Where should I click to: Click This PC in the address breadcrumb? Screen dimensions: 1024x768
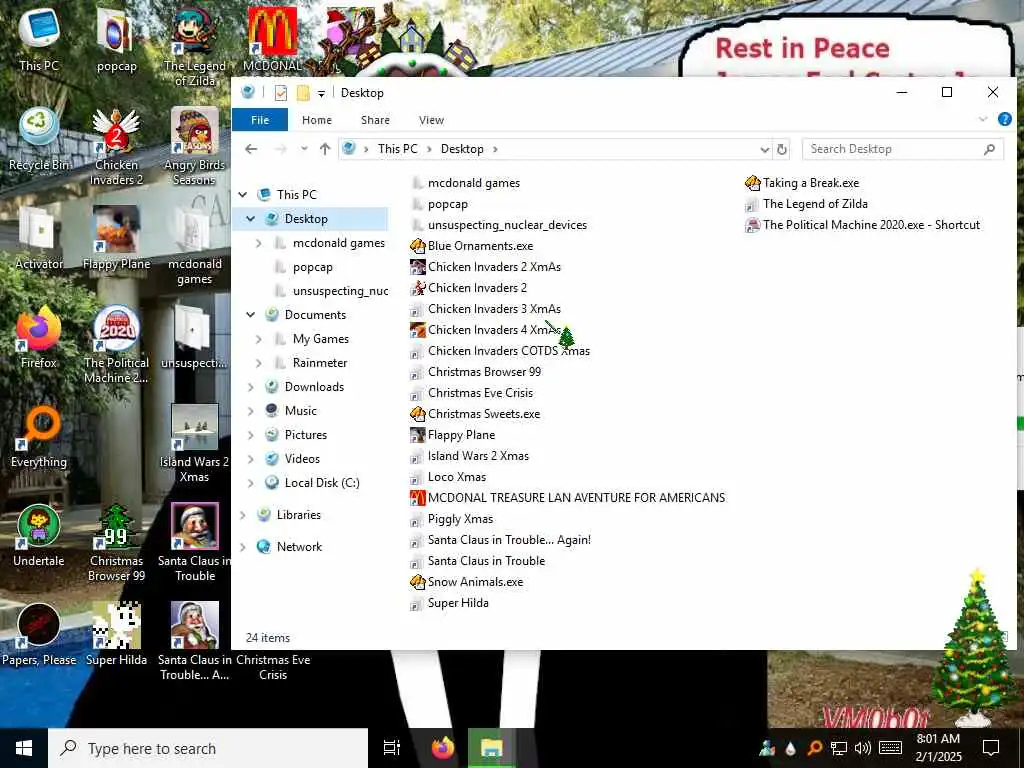(x=397, y=149)
